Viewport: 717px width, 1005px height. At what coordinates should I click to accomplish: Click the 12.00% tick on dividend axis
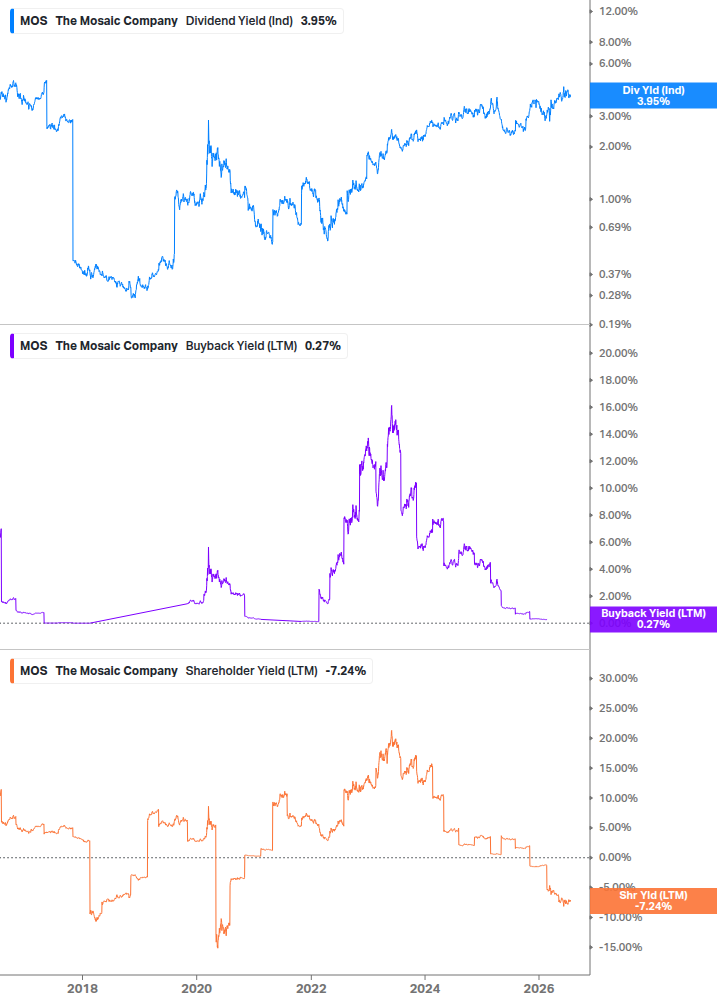pyautogui.click(x=618, y=11)
